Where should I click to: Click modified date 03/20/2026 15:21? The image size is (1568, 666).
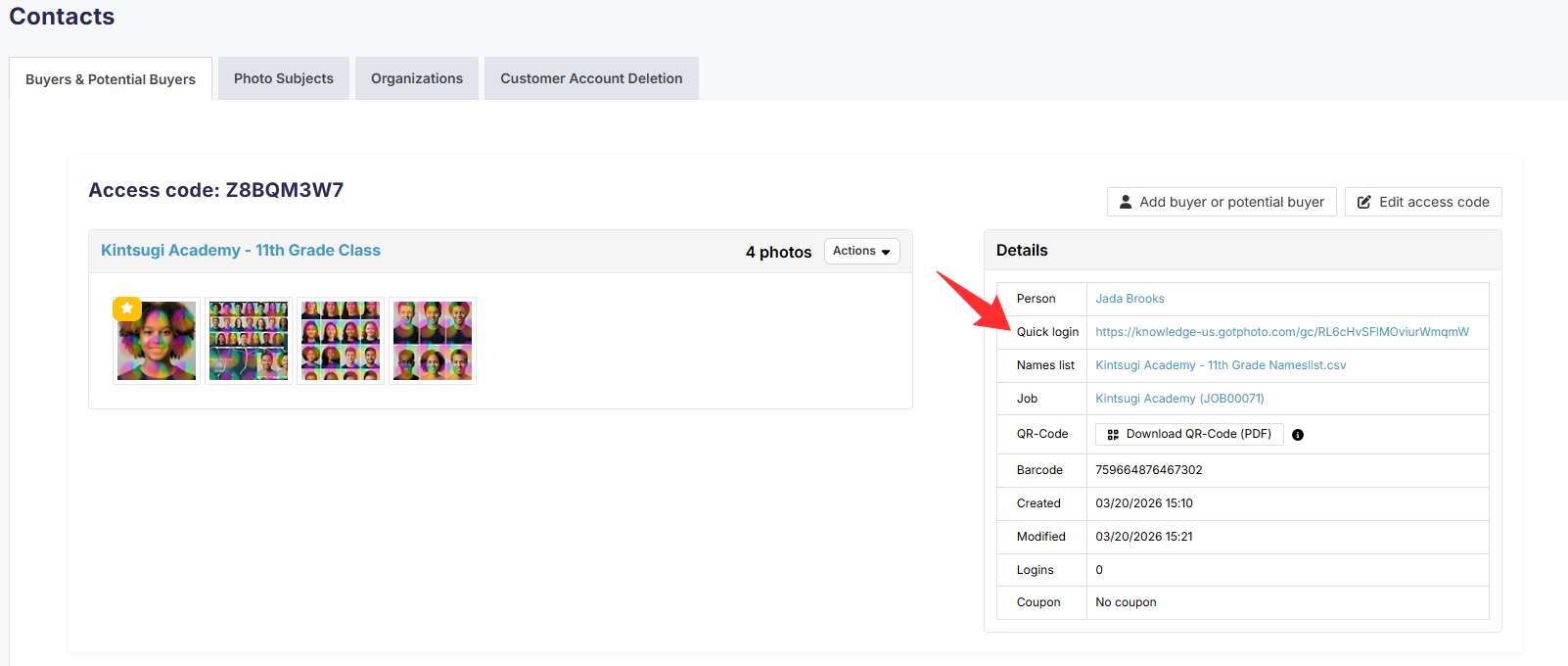click(1143, 537)
